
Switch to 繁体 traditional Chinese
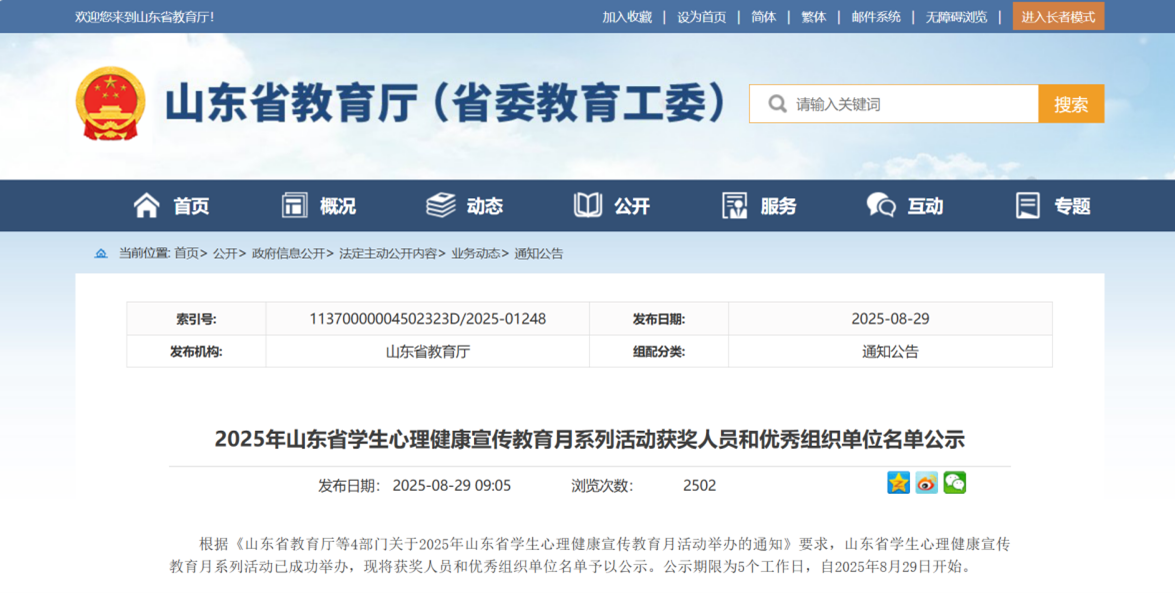click(814, 16)
